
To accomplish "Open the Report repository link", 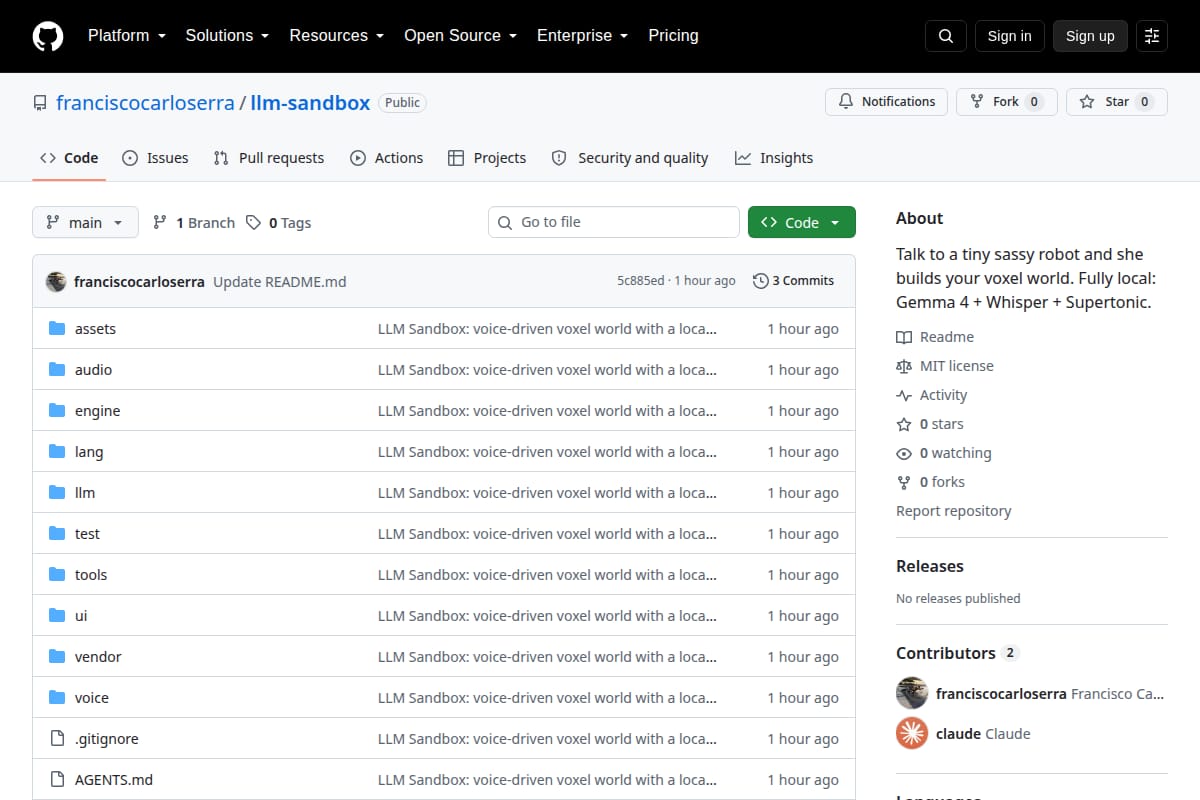I will (x=953, y=511).
